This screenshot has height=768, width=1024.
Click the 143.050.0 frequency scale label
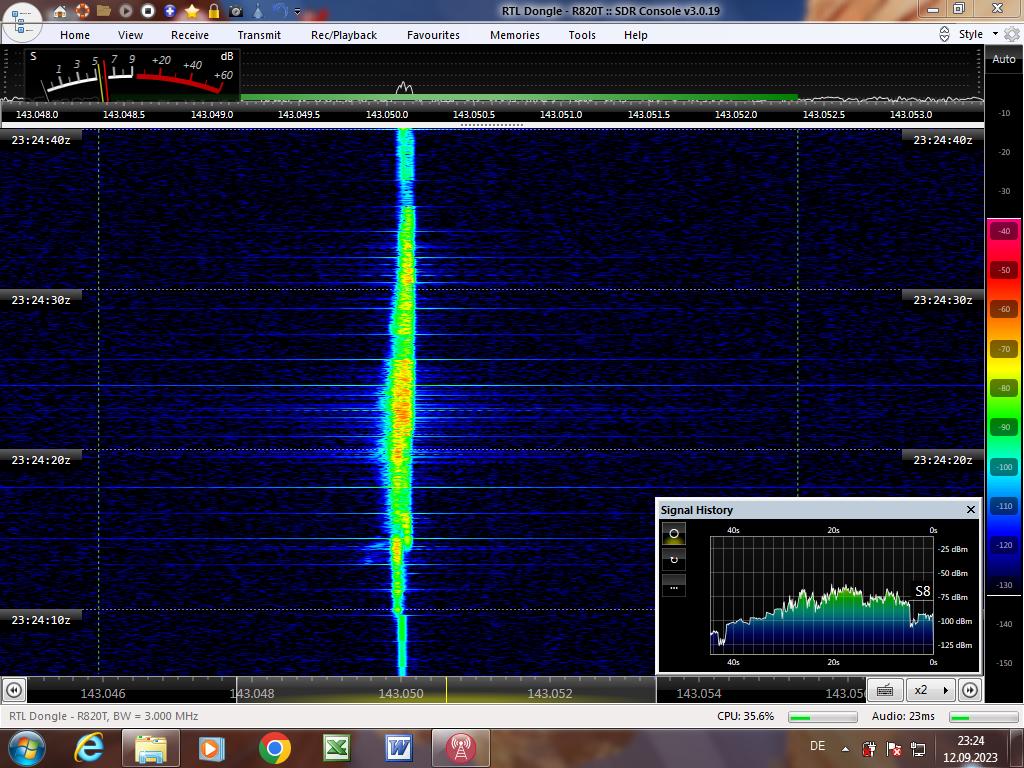tap(387, 114)
